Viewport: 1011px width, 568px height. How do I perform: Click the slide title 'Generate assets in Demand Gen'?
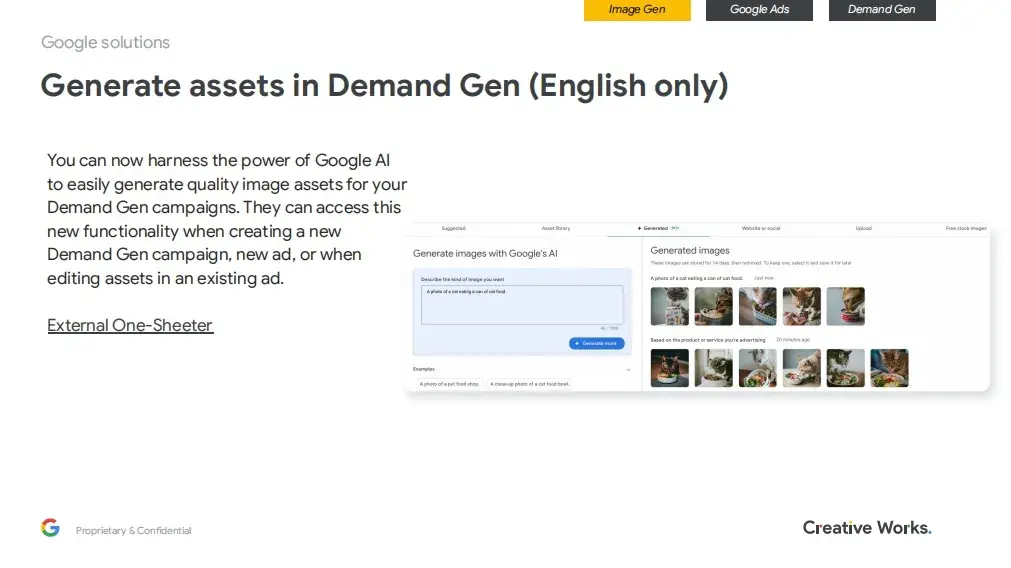point(280,86)
